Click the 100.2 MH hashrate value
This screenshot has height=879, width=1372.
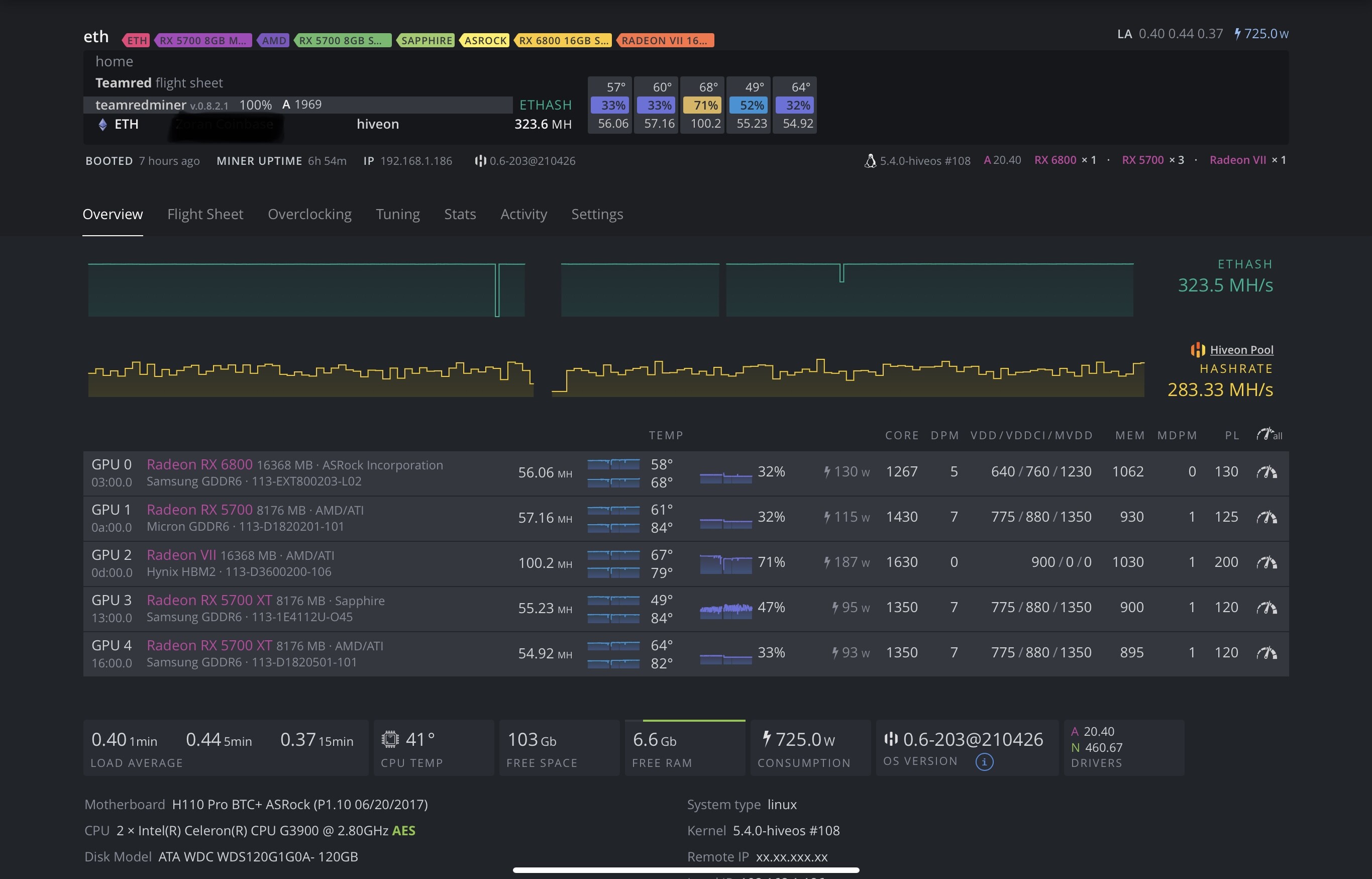click(545, 563)
